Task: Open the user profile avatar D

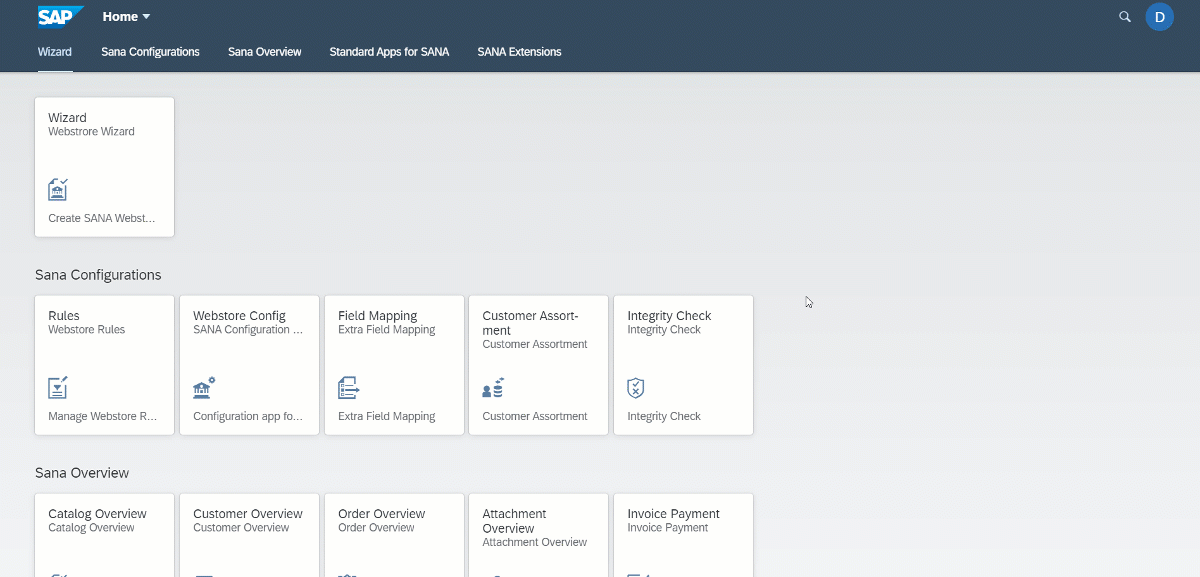Action: point(1159,17)
